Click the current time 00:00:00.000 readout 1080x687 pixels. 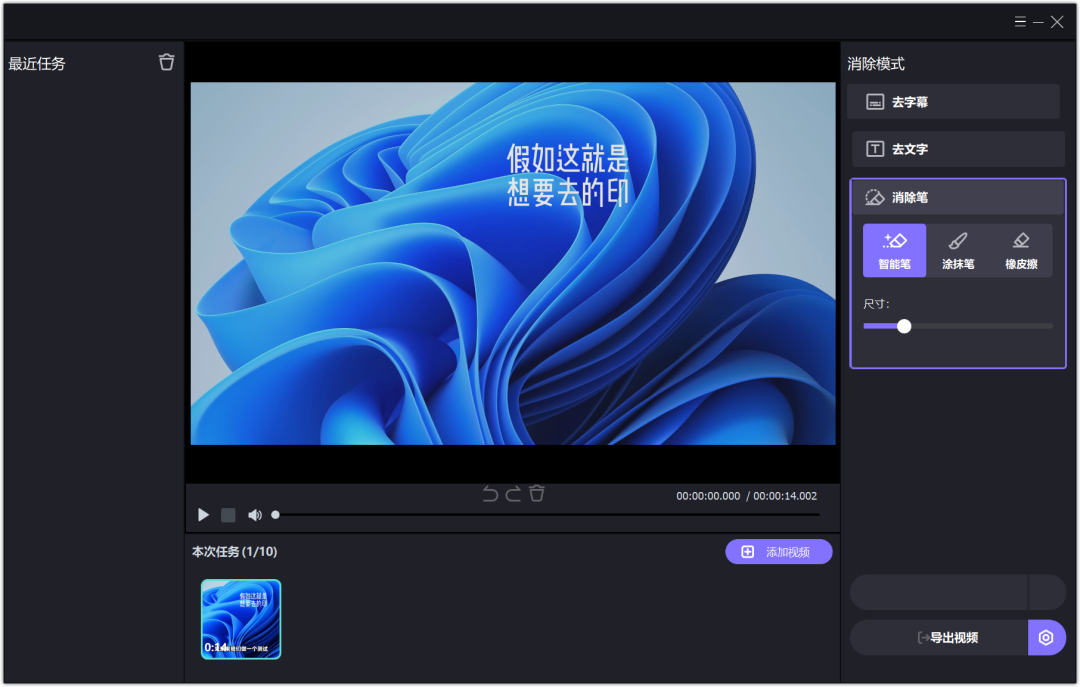tap(708, 496)
